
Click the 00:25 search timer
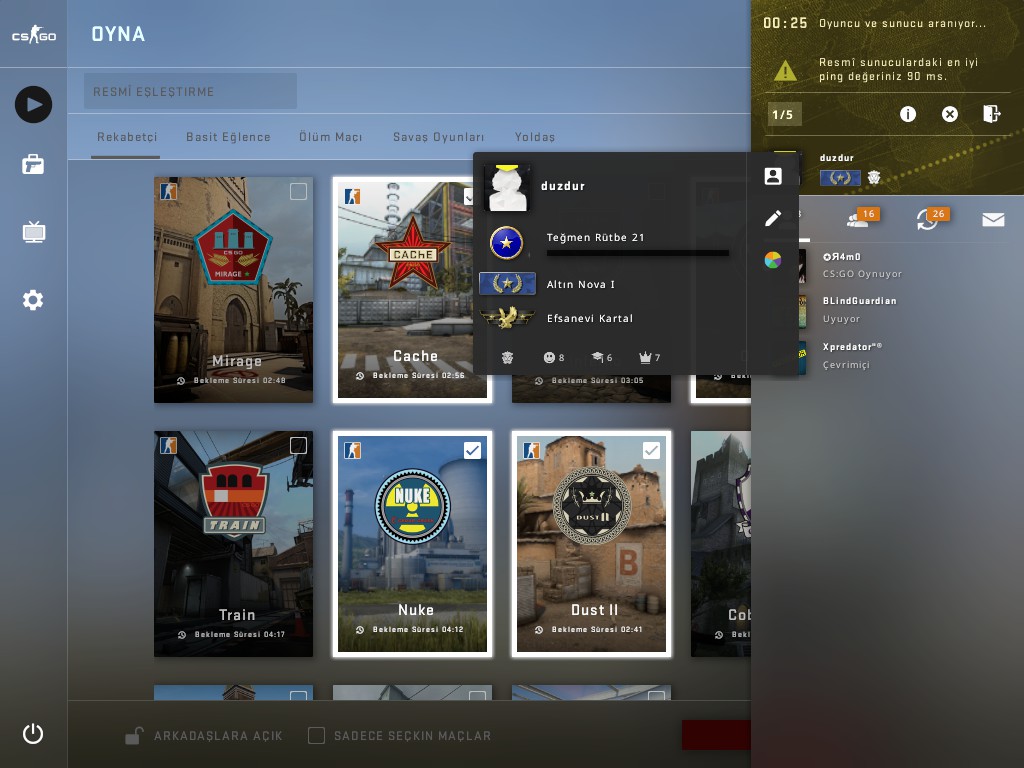click(785, 23)
